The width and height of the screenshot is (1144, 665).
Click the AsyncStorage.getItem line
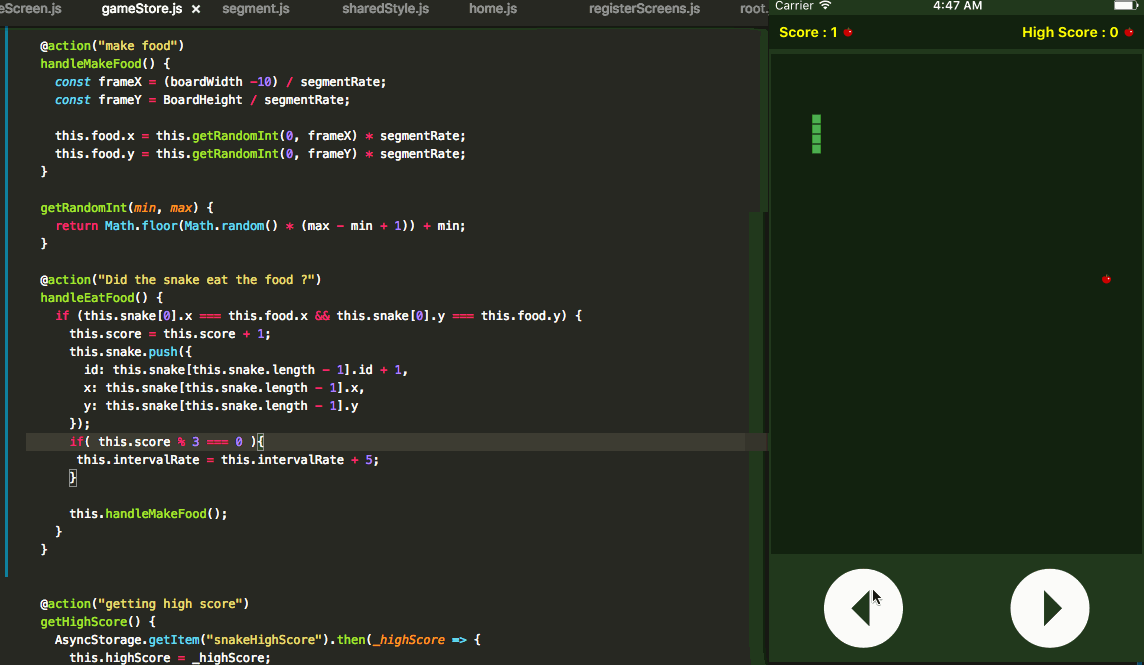[x=268, y=640]
